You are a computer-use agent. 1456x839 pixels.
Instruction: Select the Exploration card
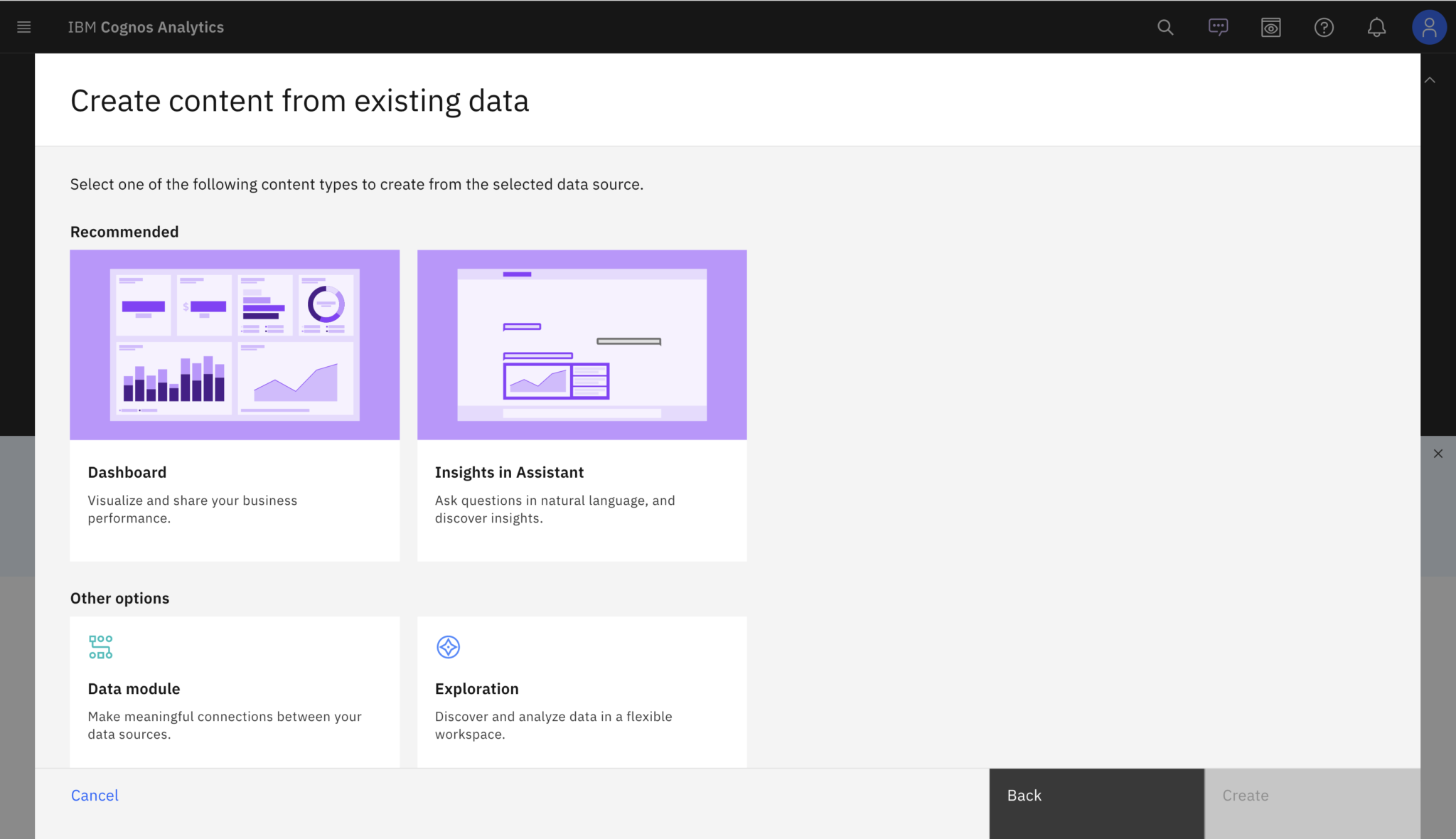click(x=582, y=690)
